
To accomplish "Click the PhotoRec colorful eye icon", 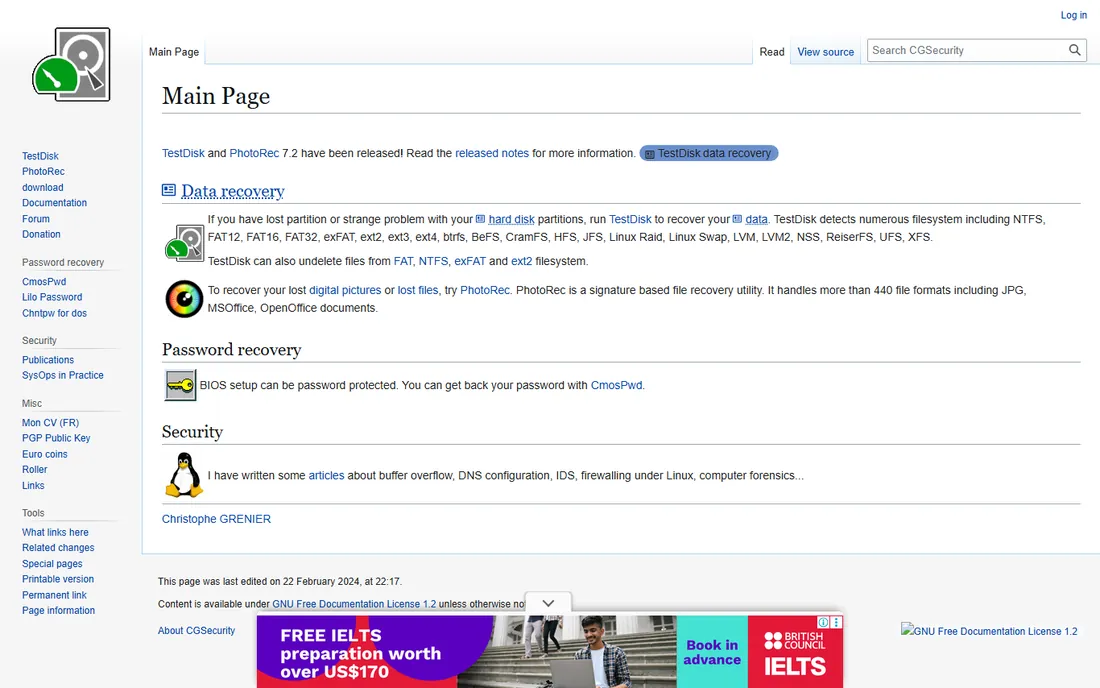I will coord(185,299).
